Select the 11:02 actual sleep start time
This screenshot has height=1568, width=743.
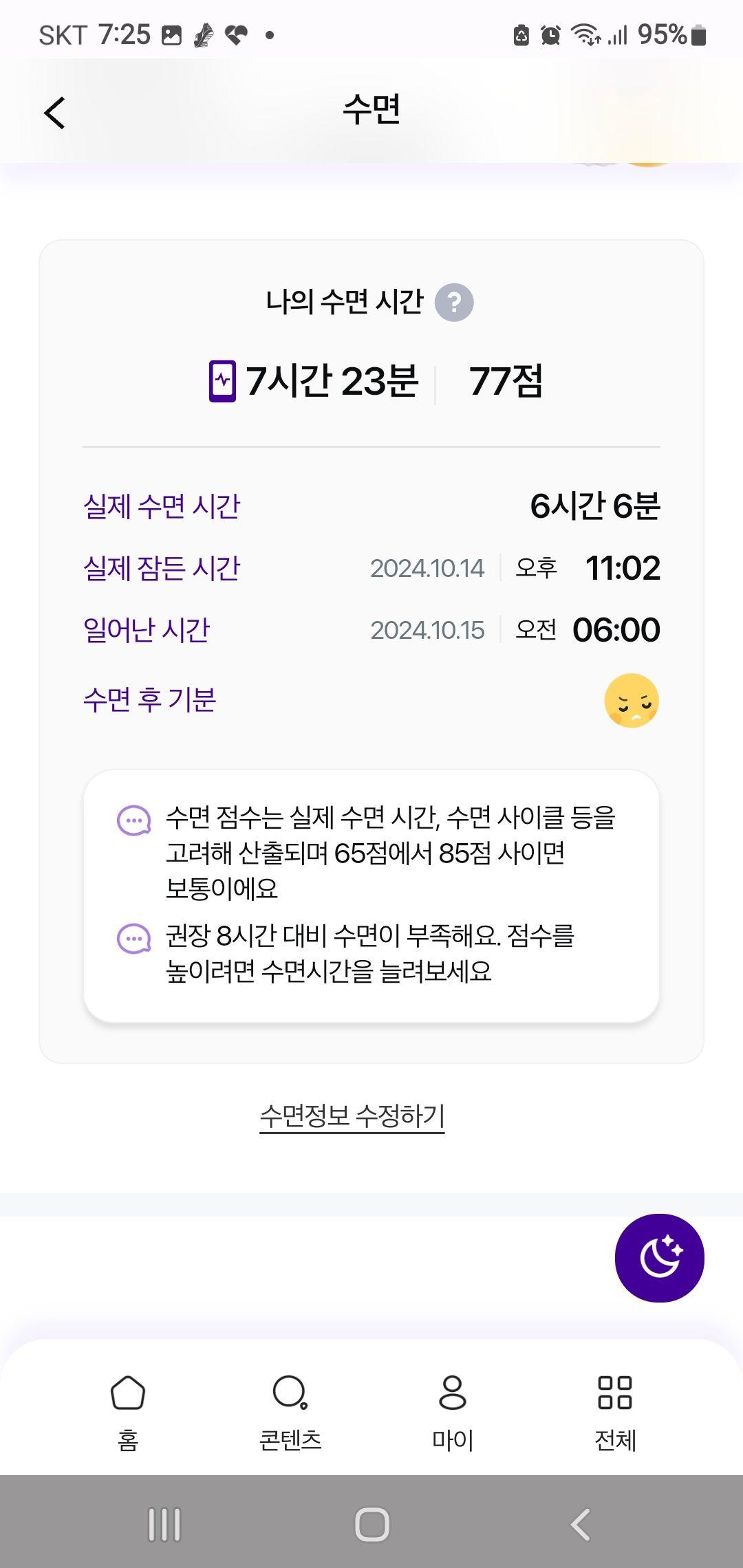623,568
